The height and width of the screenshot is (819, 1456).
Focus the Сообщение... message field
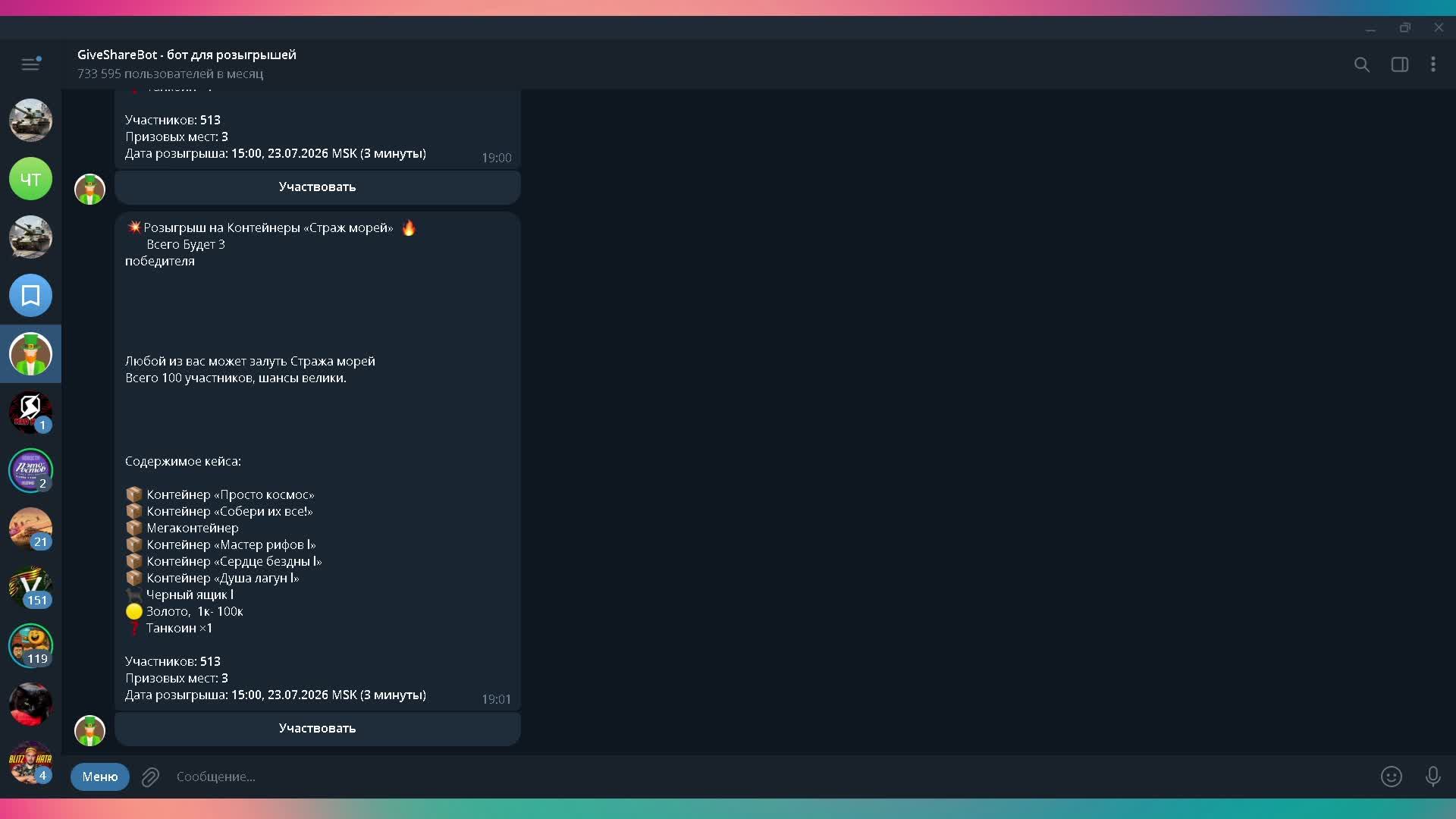click(769, 777)
